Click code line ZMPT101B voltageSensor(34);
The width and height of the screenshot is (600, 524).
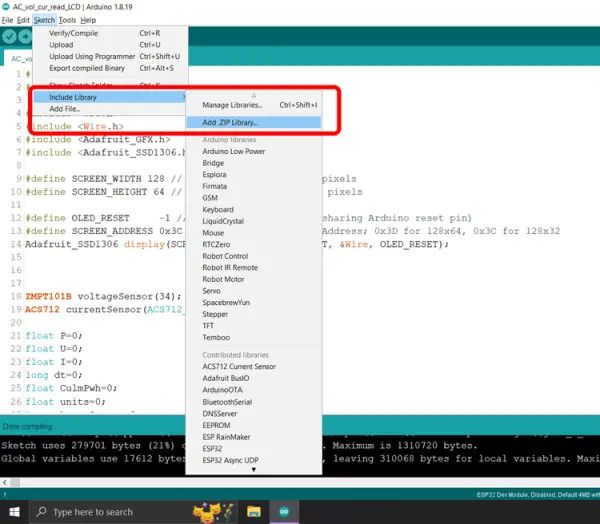(x=103, y=296)
